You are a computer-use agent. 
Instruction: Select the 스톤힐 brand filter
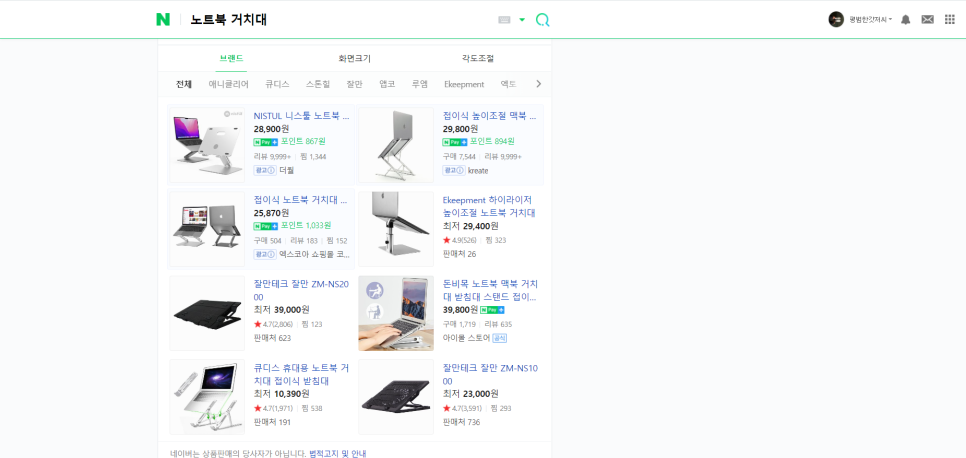pyautogui.click(x=318, y=84)
